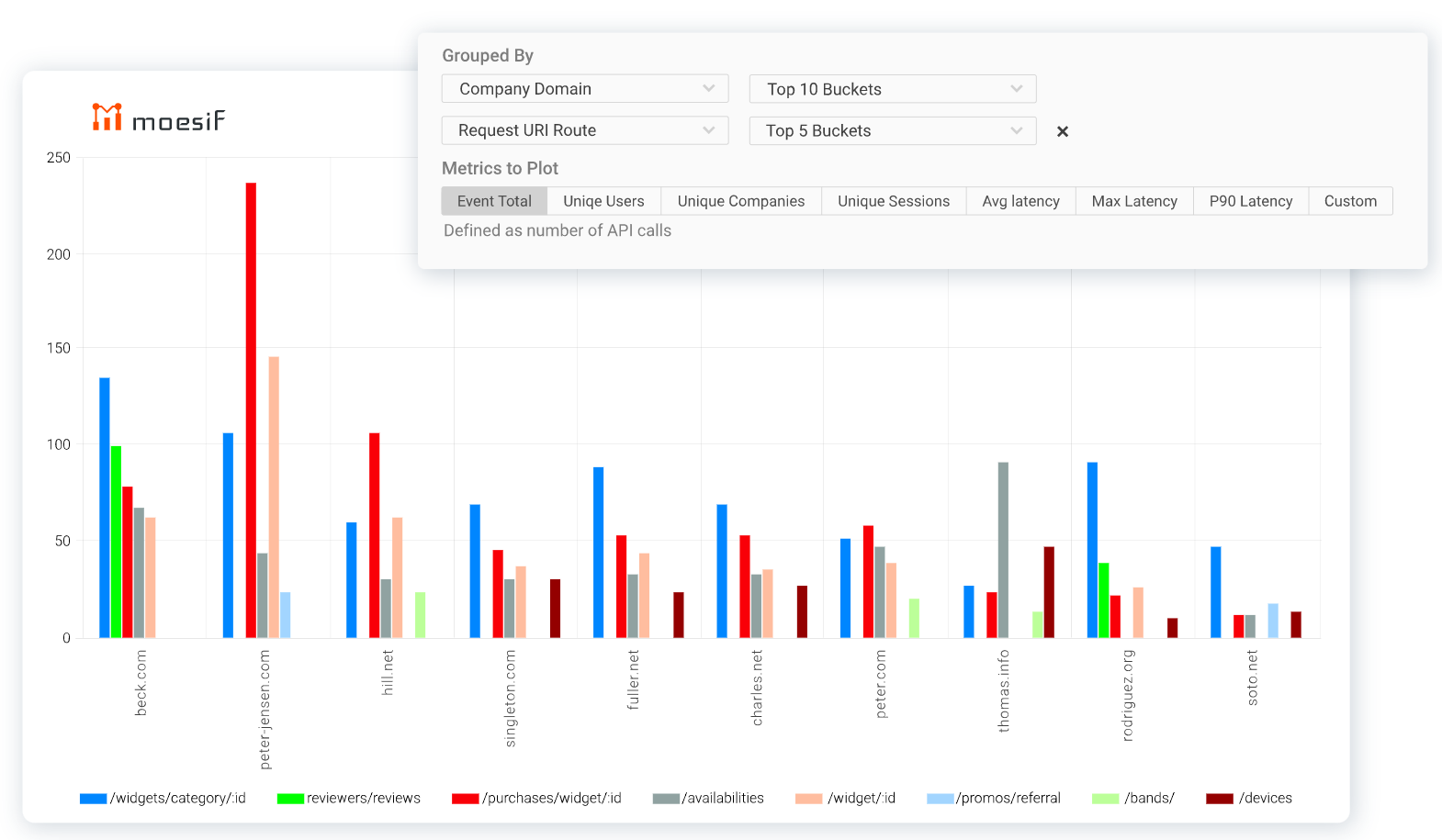
Task: Toggle reviewers/reviews legend swatch
Action: [290, 799]
